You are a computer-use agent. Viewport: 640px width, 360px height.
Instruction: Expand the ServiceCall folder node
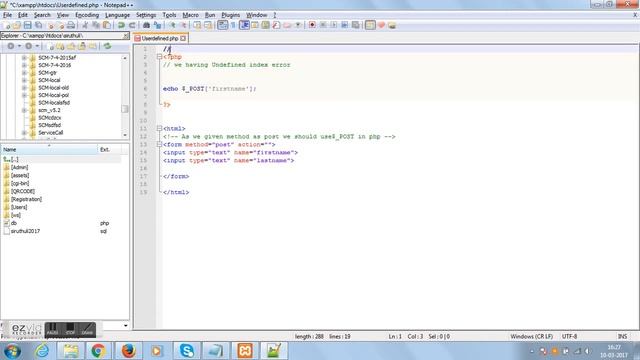(24, 133)
